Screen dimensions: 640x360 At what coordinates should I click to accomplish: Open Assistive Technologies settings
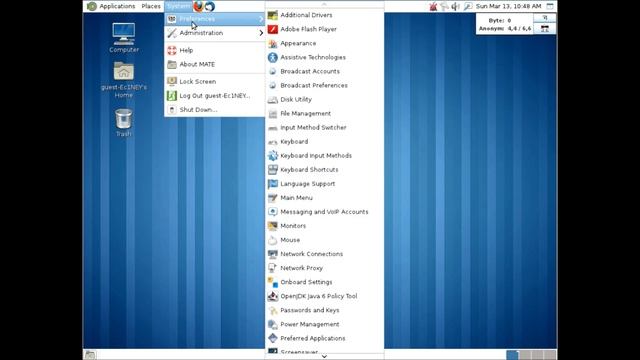[x=324, y=58]
